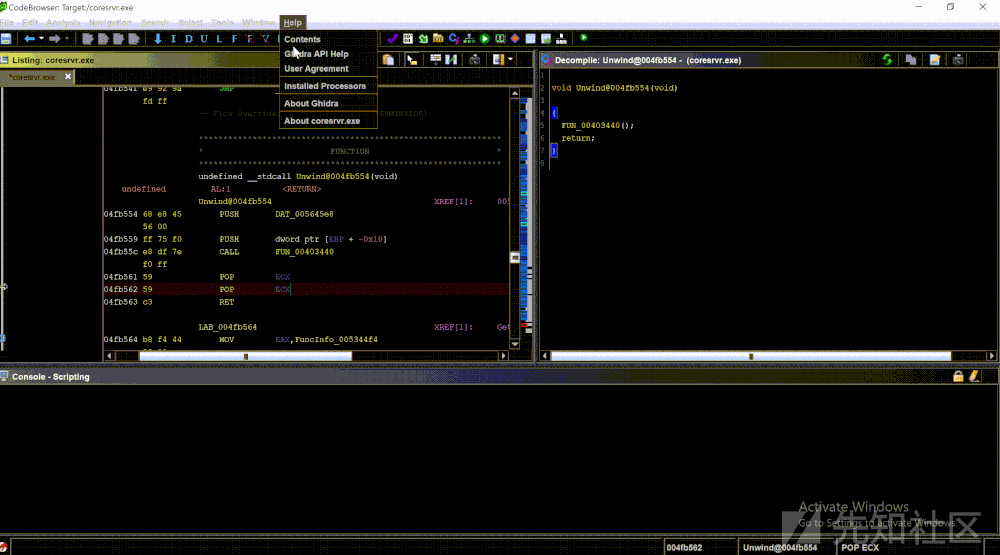The width and height of the screenshot is (1000, 555).
Task: Click the listing horizontal scroll right arrow
Action: pyautogui.click(x=504, y=356)
